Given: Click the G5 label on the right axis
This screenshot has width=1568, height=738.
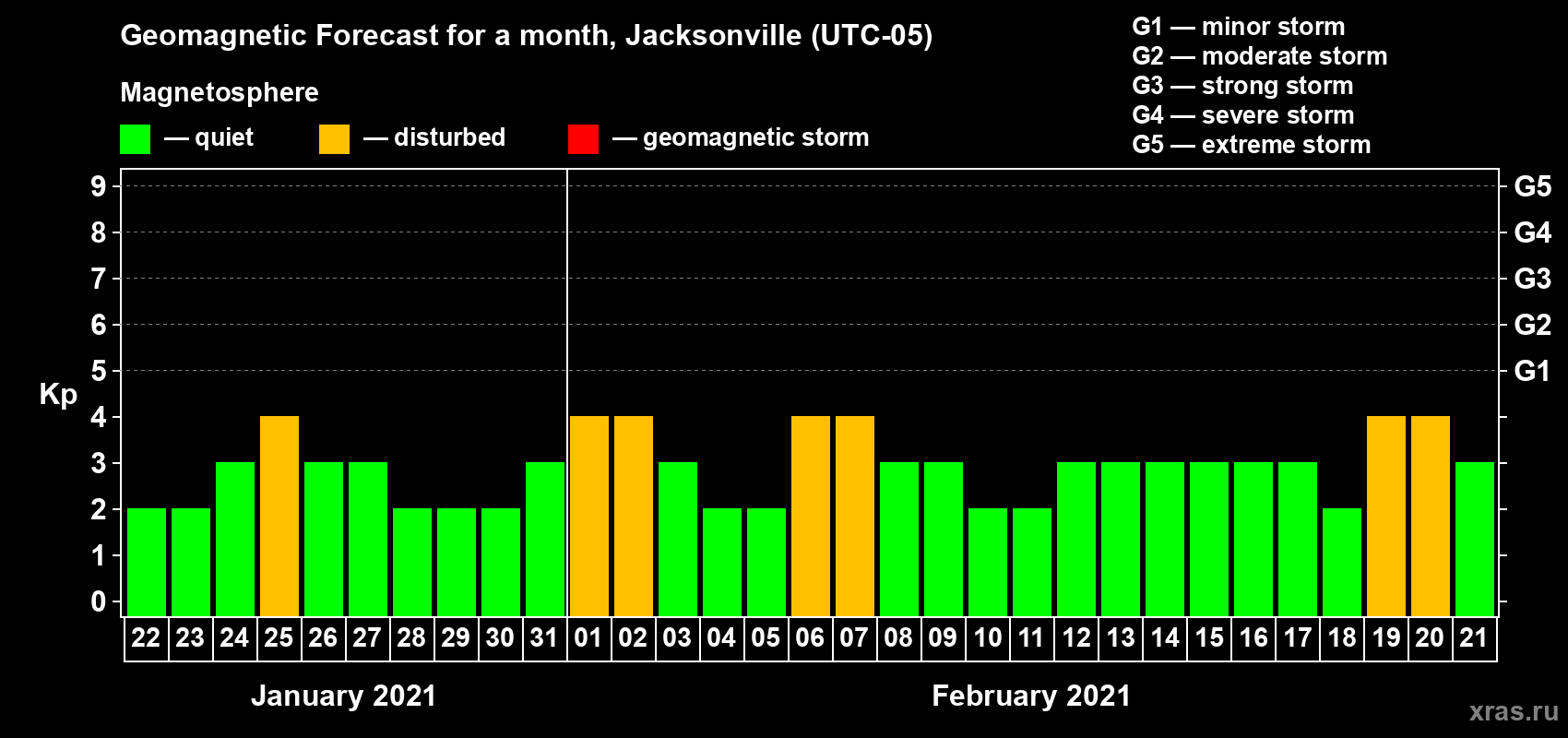Looking at the screenshot, I should click(1533, 186).
